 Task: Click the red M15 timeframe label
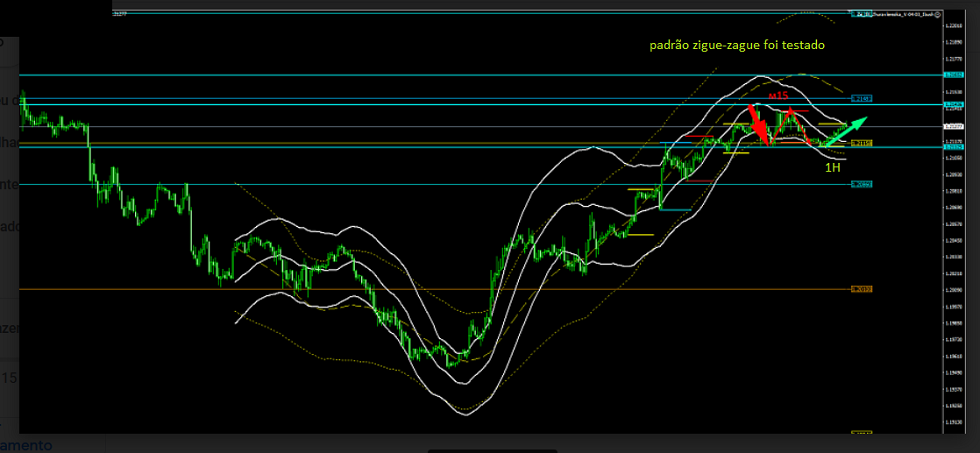[x=778, y=94]
